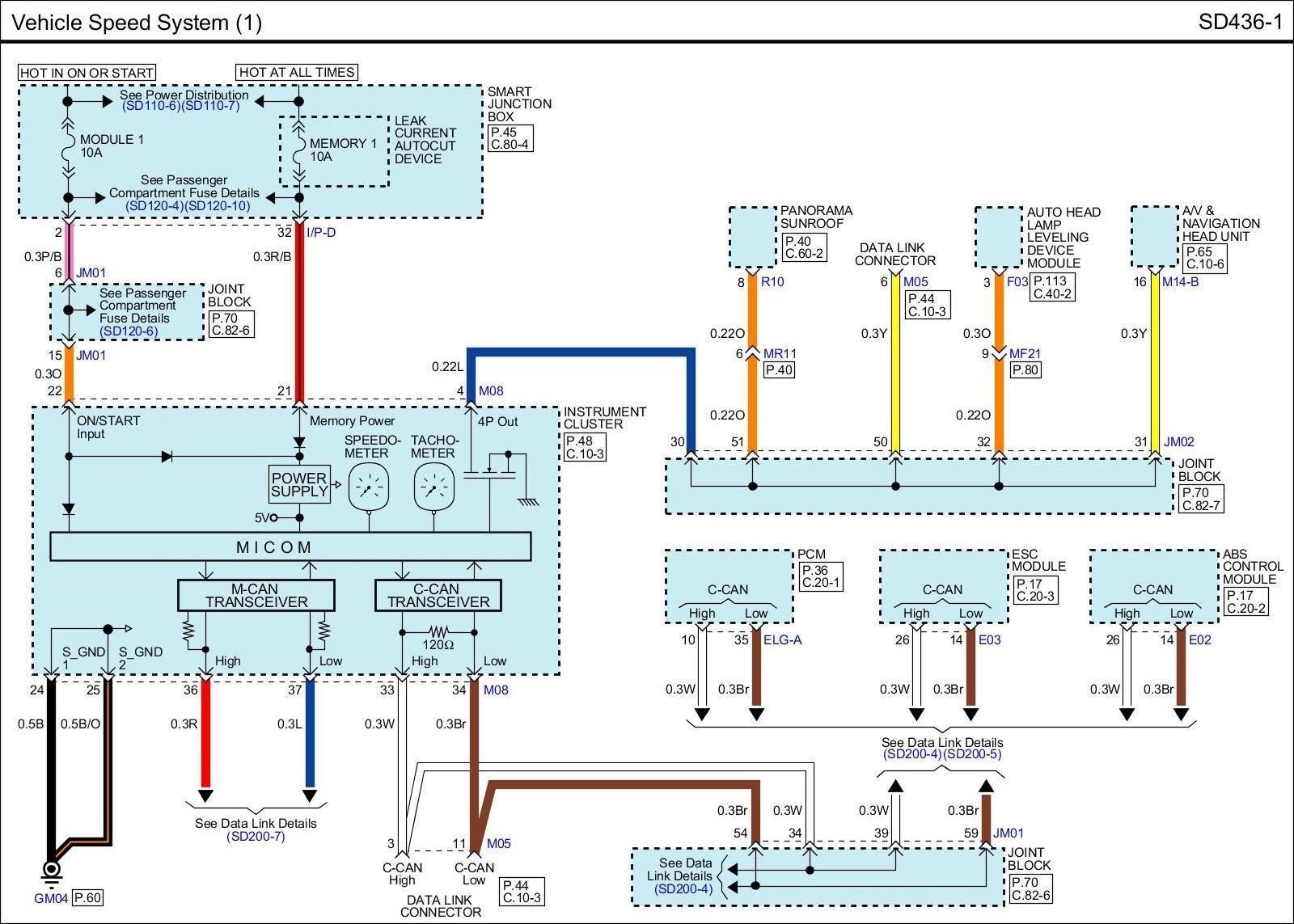Viewport: 1294px width, 924px height.
Task: Open the SD200-5 data link reference
Action: pyautogui.click(x=972, y=754)
